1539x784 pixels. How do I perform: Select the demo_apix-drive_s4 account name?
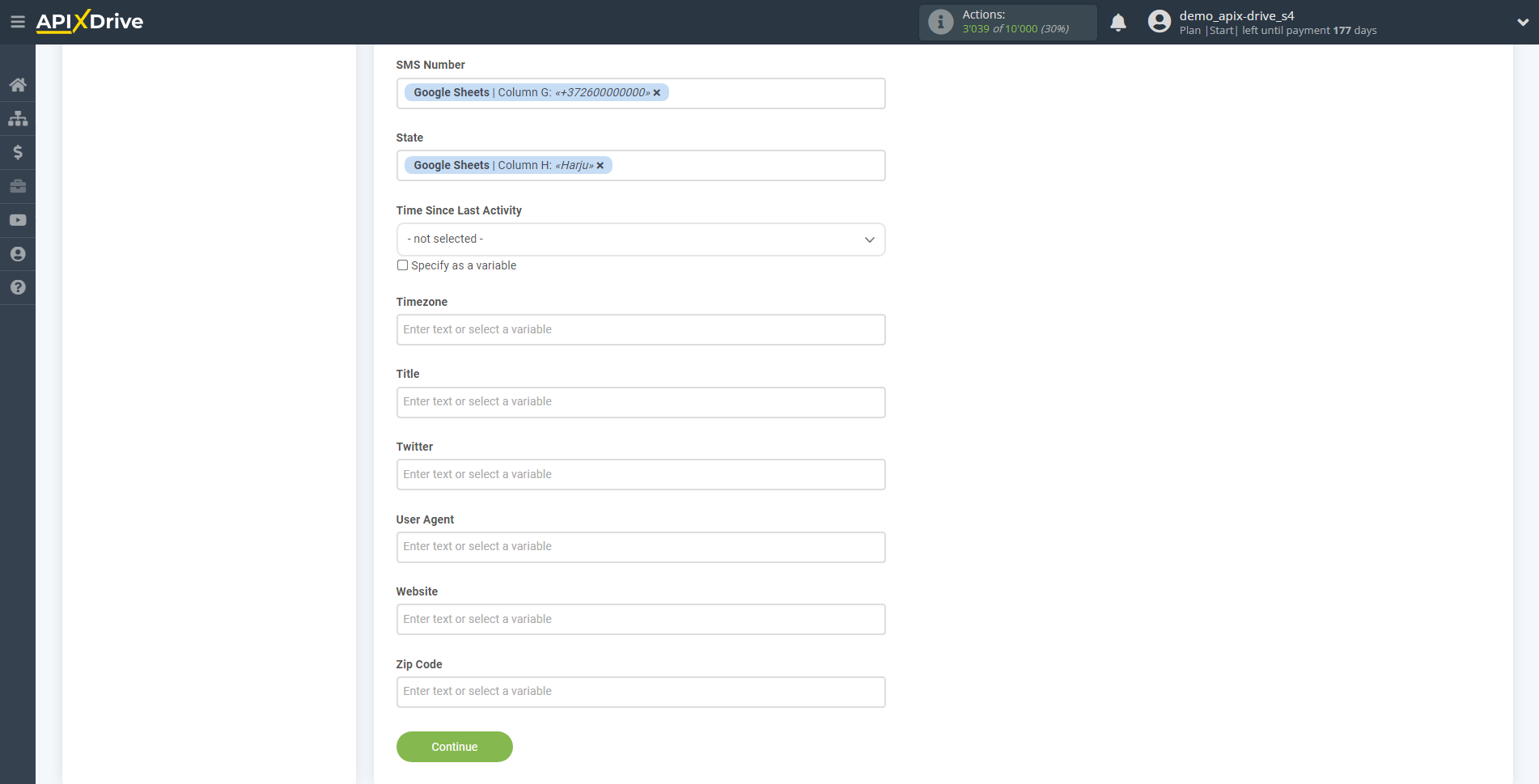[1236, 15]
